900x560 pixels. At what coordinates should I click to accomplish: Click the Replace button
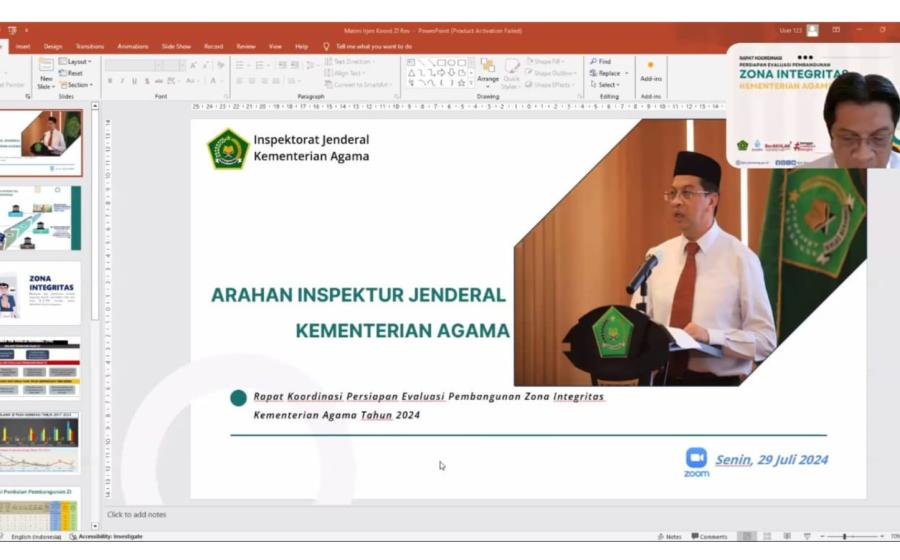point(608,73)
